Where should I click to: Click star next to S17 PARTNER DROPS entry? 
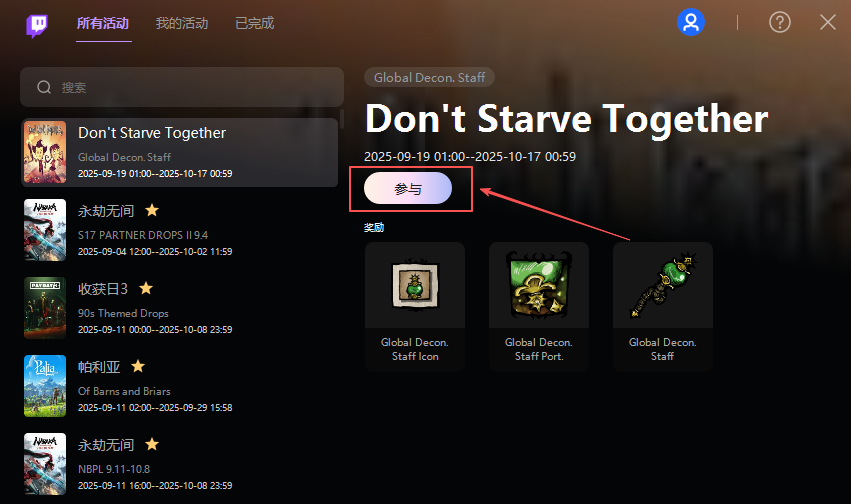(x=152, y=210)
